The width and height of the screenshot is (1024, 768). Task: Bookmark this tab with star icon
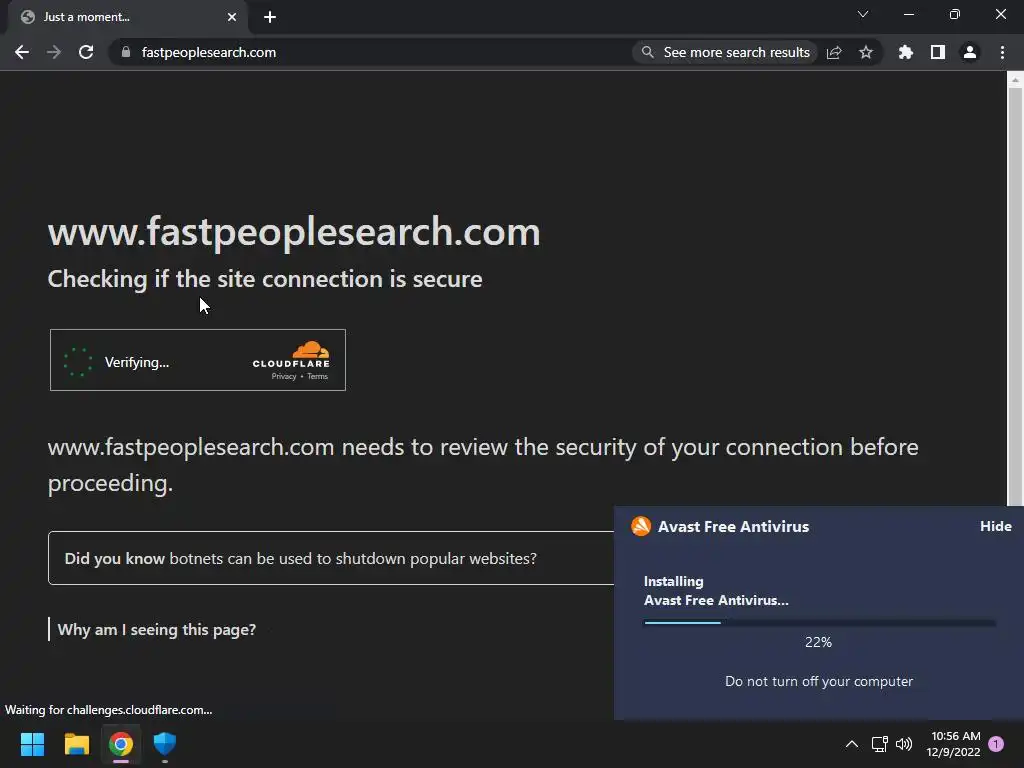pos(866,52)
